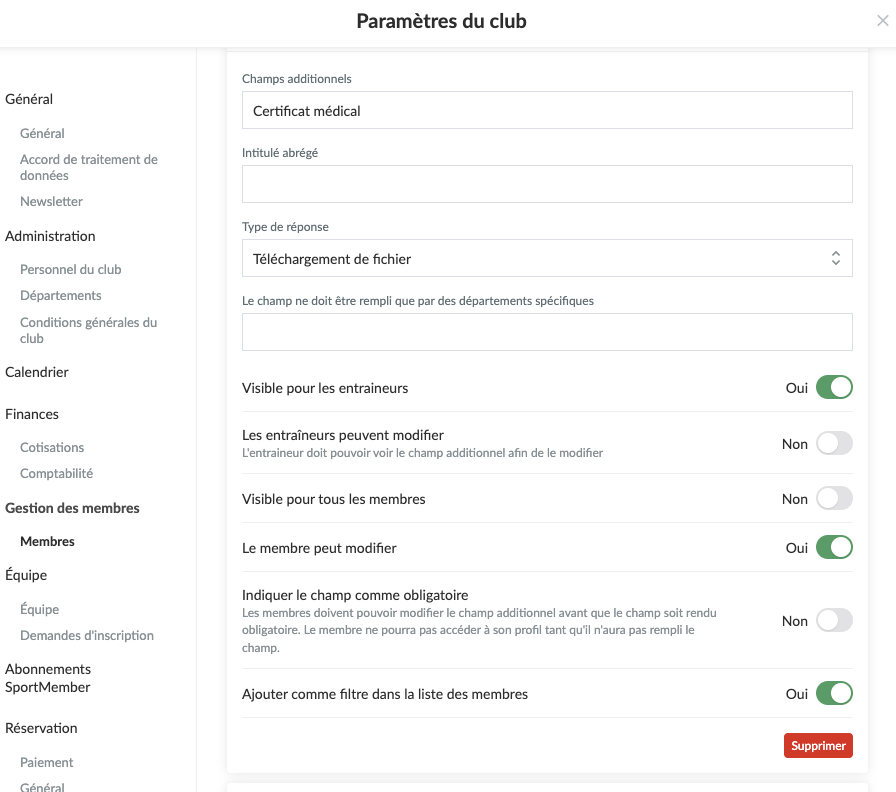Enable Les entraîneurs peuvent modifier switch

pos(834,443)
